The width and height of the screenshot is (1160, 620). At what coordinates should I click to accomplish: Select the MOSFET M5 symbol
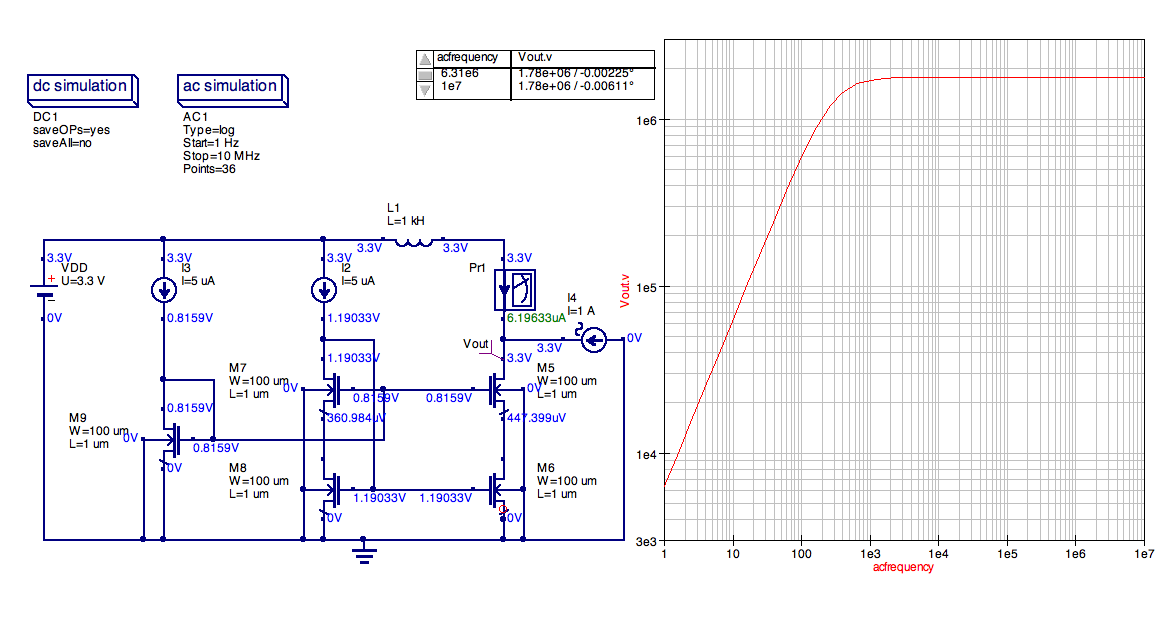[497, 390]
